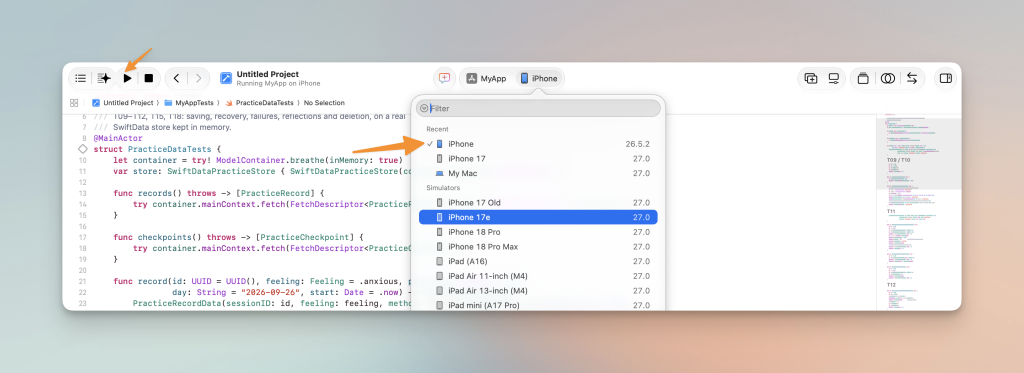This screenshot has width=1024, height=373.
Task: Select MyAppTests folder in the breadcrumb
Action: point(188,103)
